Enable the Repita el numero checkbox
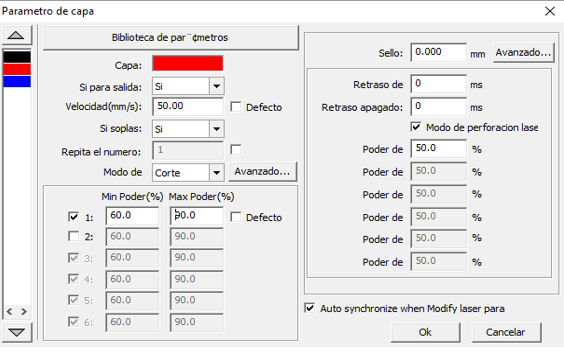This screenshot has width=564, height=361. 236,149
